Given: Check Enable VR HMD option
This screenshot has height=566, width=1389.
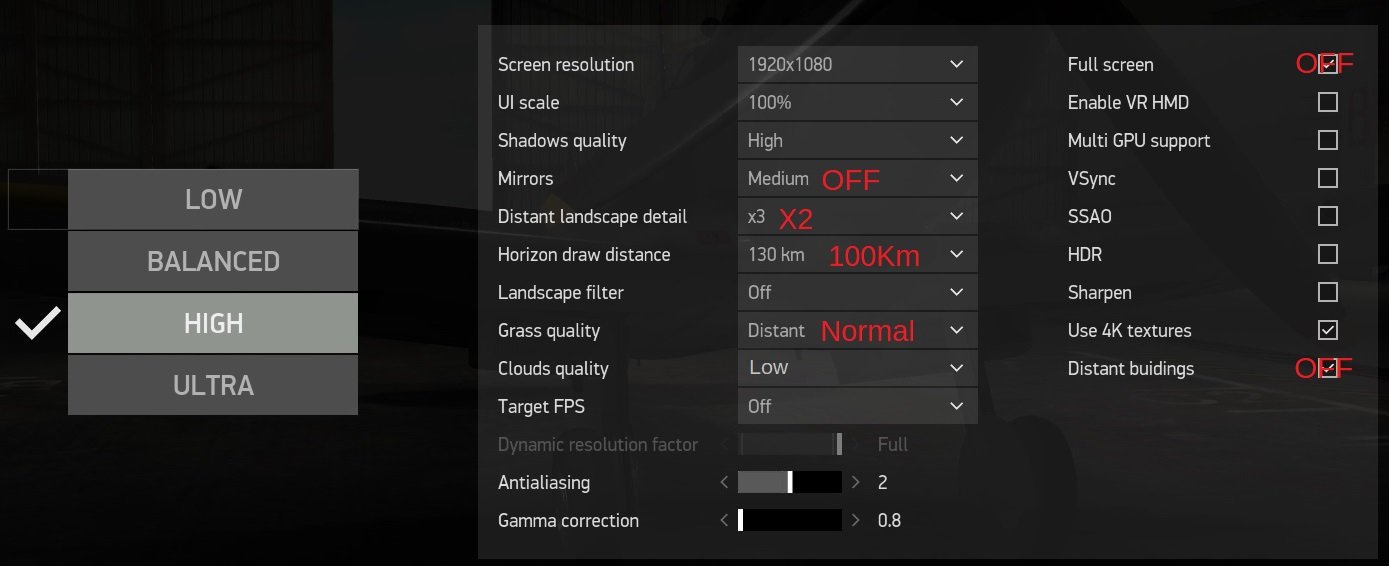Looking at the screenshot, I should click(x=1327, y=103).
